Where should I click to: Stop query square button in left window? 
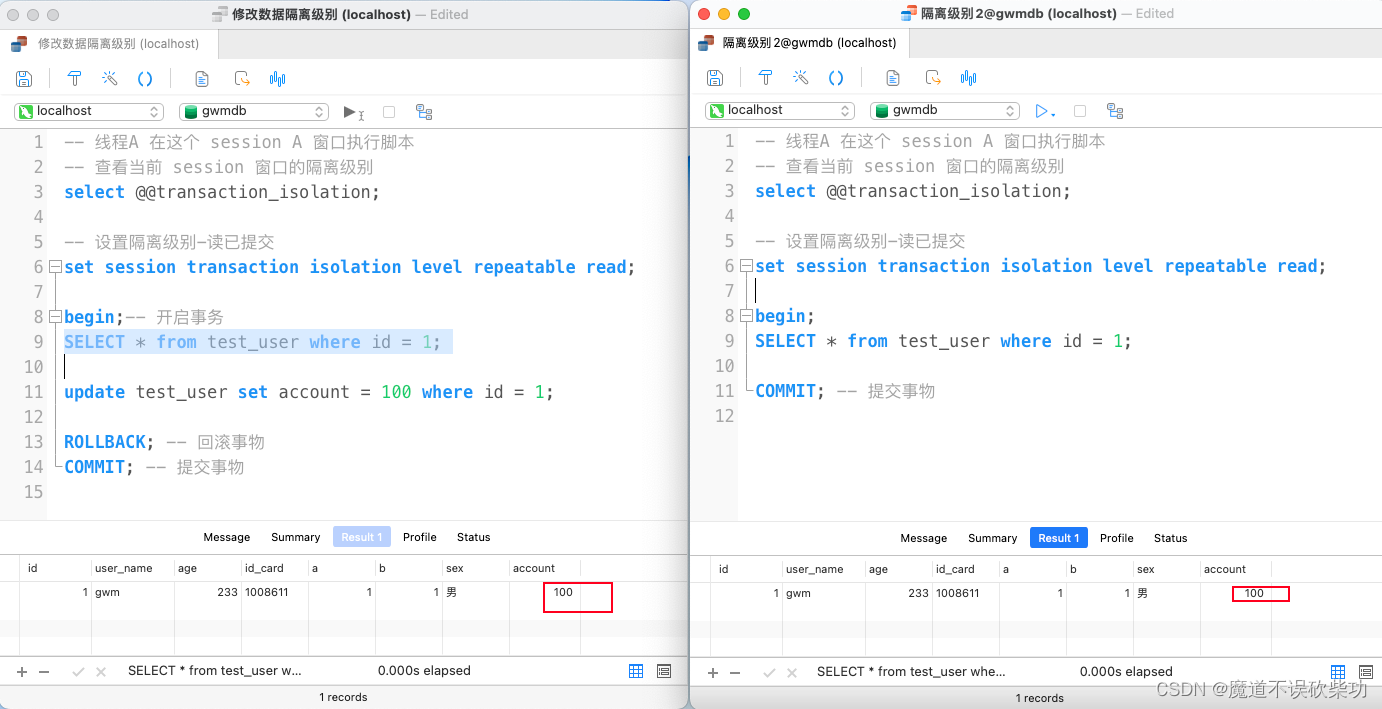[389, 112]
